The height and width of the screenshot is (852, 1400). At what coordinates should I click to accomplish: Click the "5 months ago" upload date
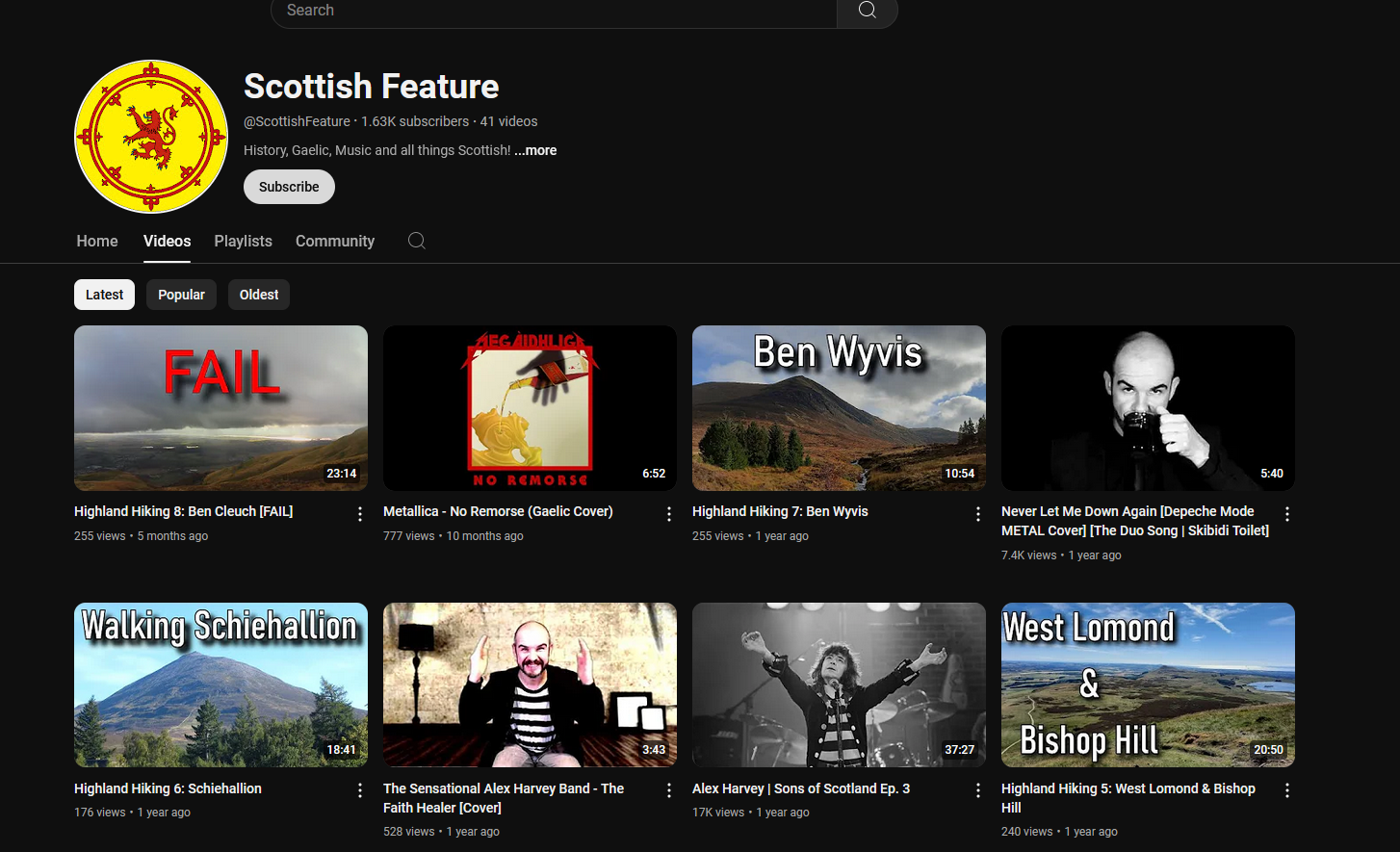pos(172,536)
